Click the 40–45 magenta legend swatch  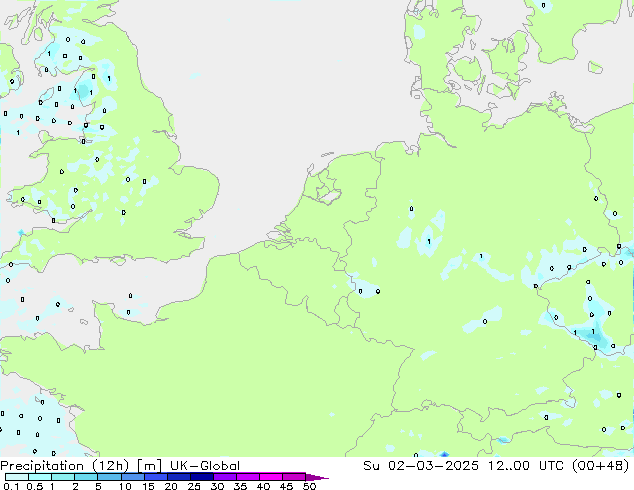point(271,477)
